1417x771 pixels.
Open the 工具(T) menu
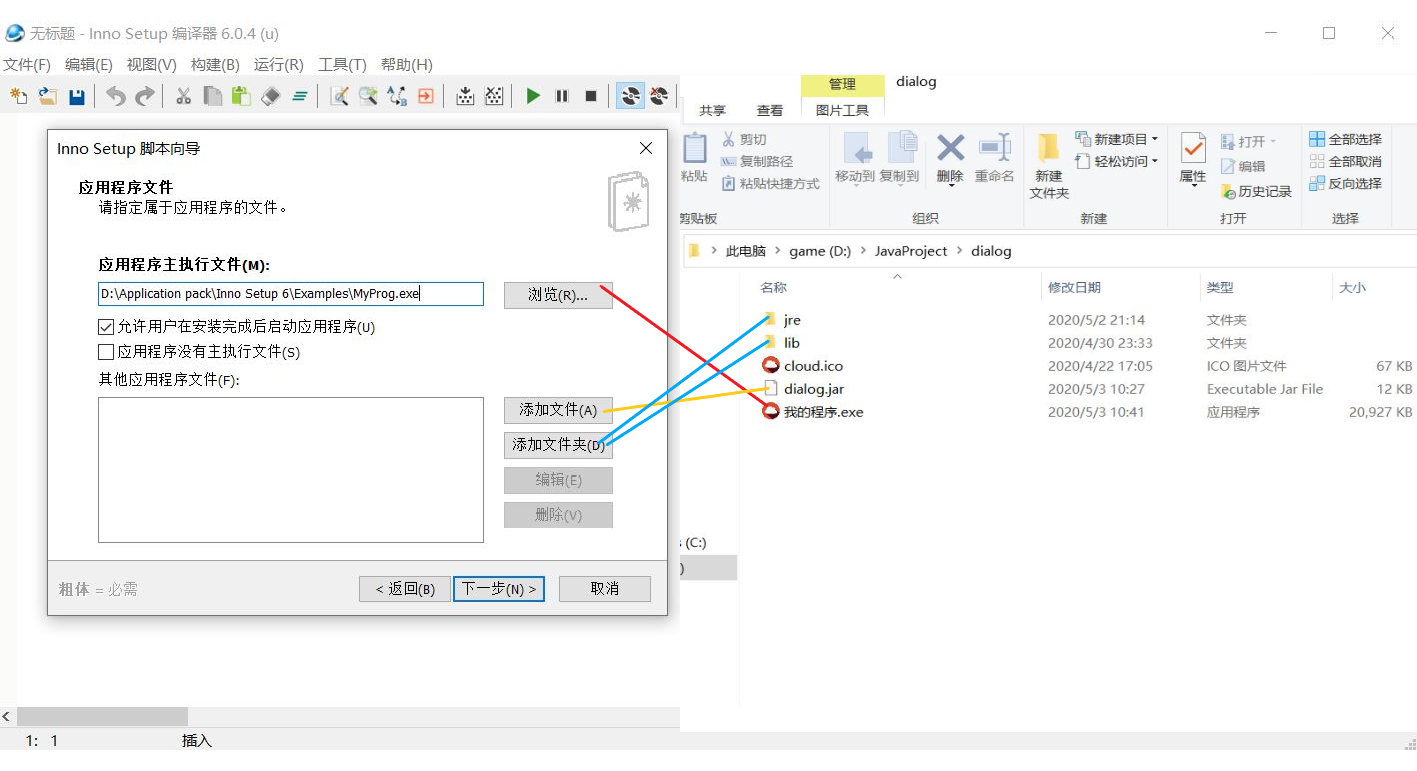(343, 64)
